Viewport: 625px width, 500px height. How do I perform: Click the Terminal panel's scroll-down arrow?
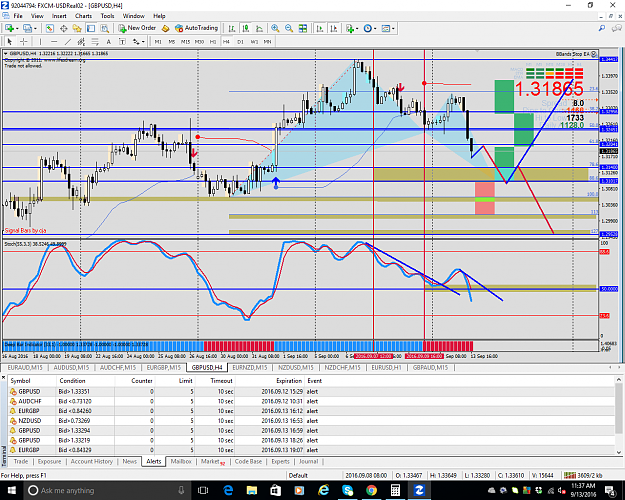point(619,452)
